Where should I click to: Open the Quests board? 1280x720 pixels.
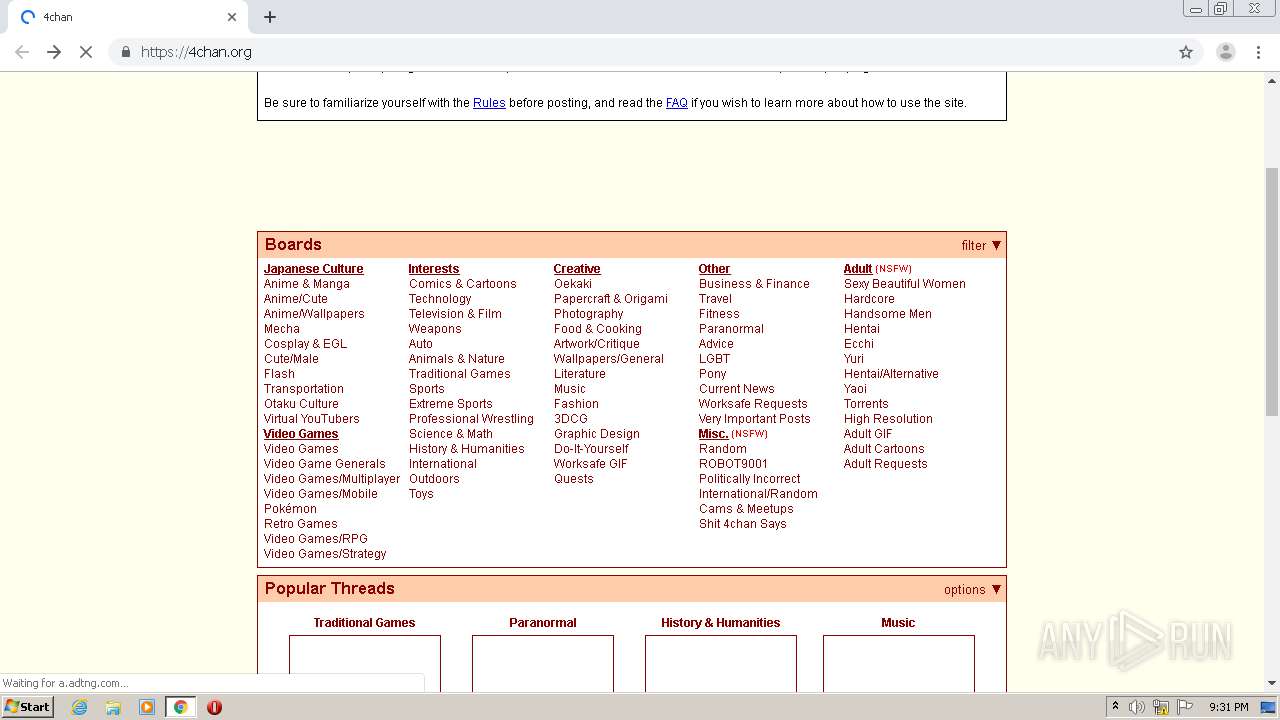click(574, 479)
